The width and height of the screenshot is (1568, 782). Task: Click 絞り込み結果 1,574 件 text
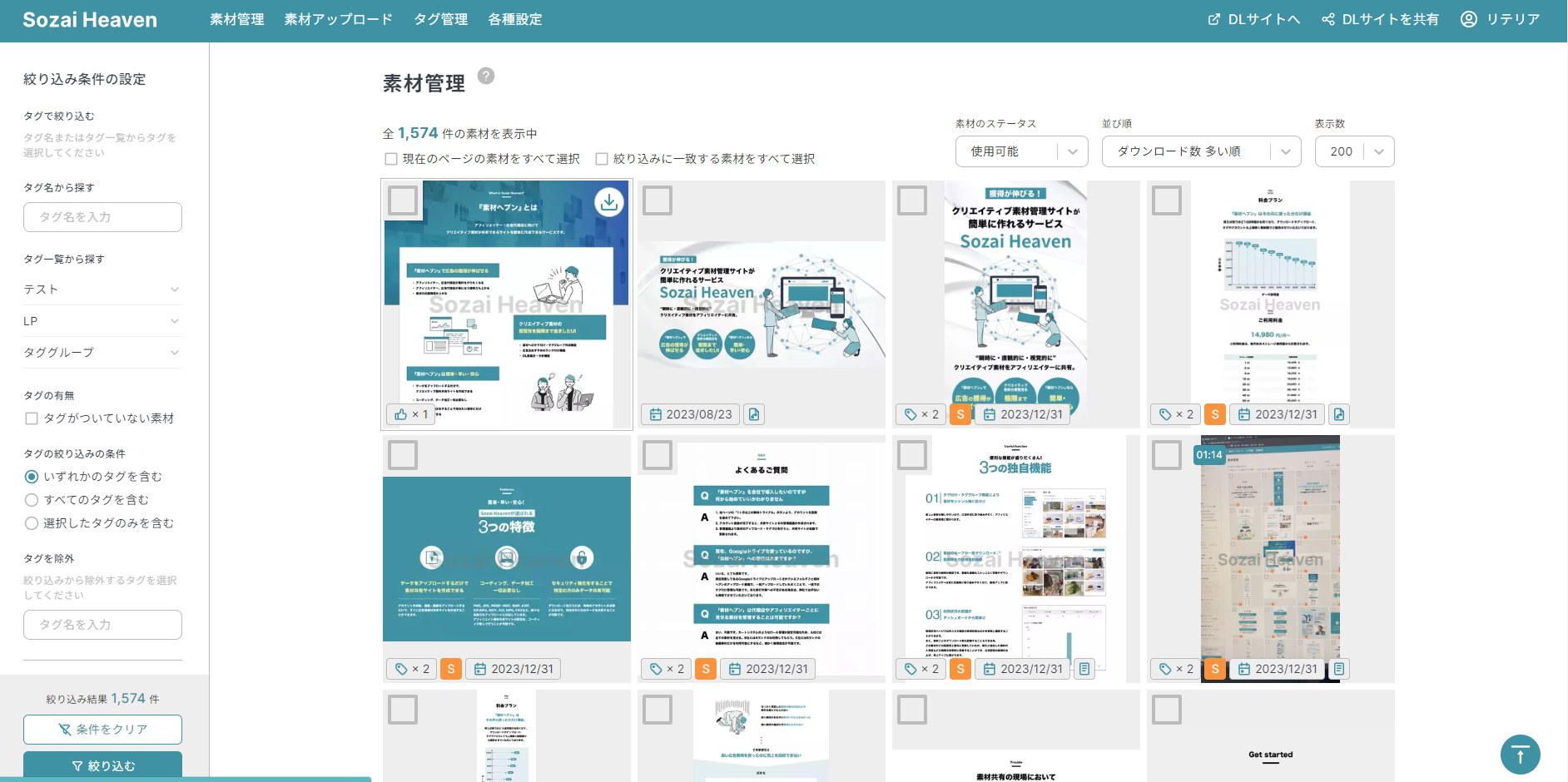coord(102,699)
